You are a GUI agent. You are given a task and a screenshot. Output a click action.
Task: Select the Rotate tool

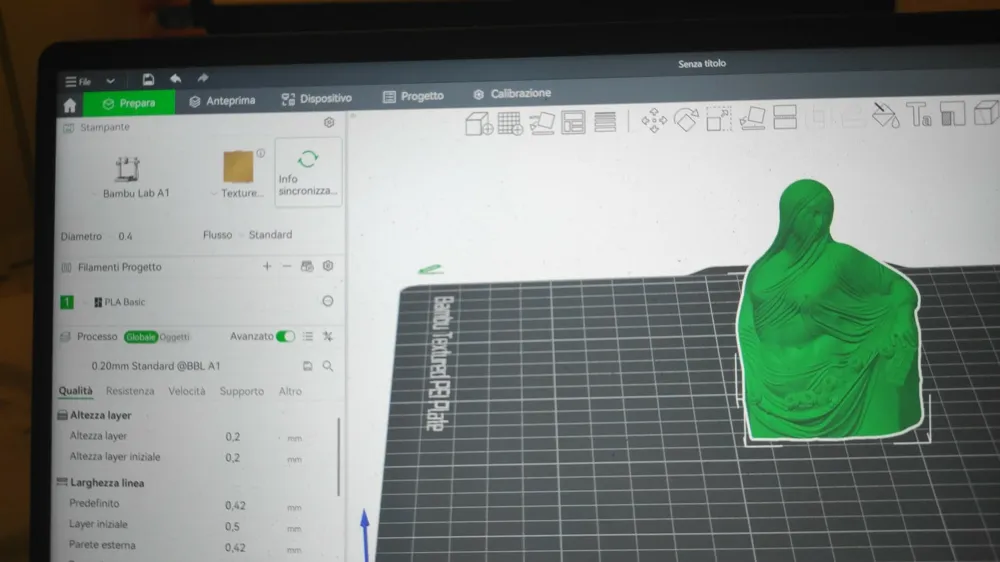[686, 120]
